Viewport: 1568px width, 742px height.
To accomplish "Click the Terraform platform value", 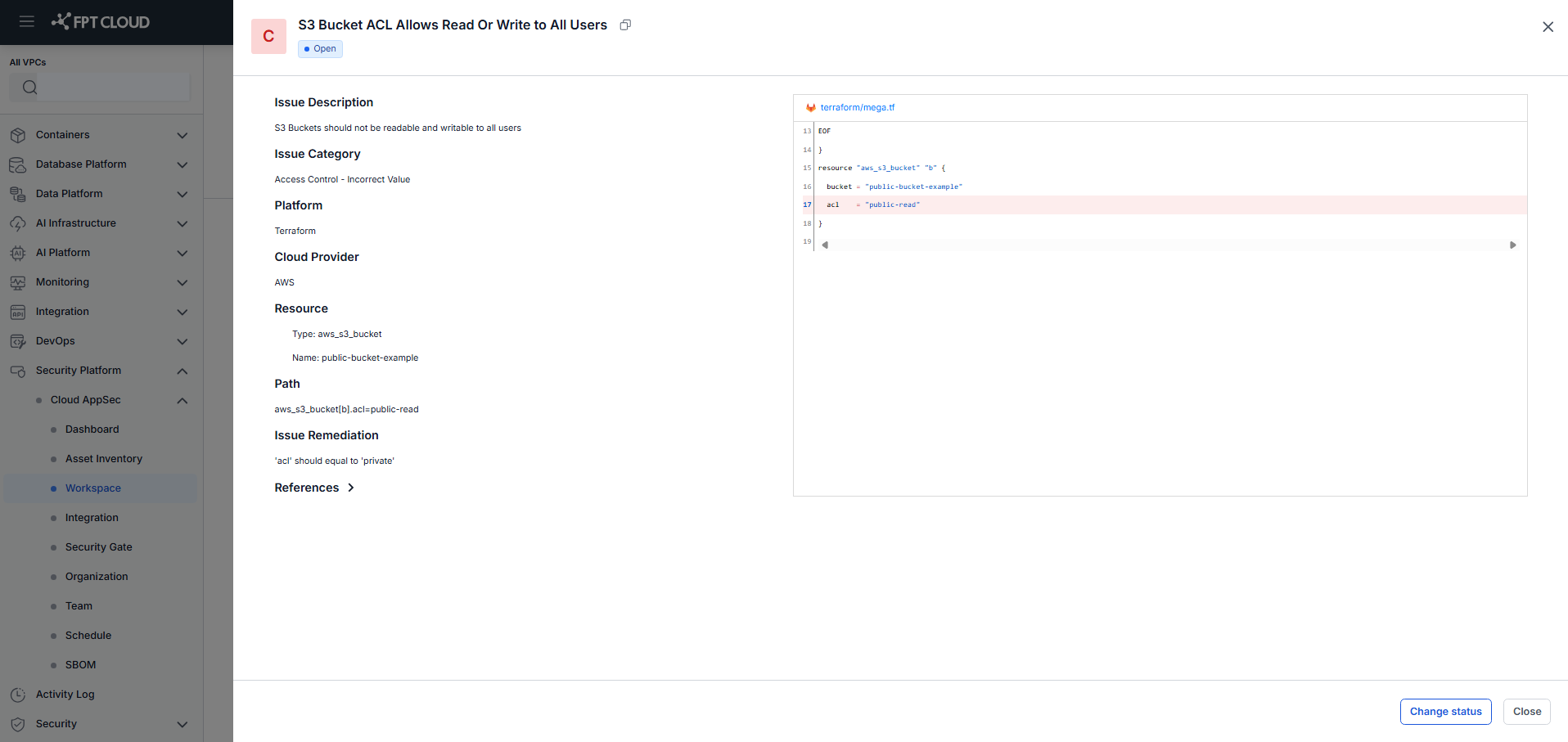I will [x=295, y=231].
